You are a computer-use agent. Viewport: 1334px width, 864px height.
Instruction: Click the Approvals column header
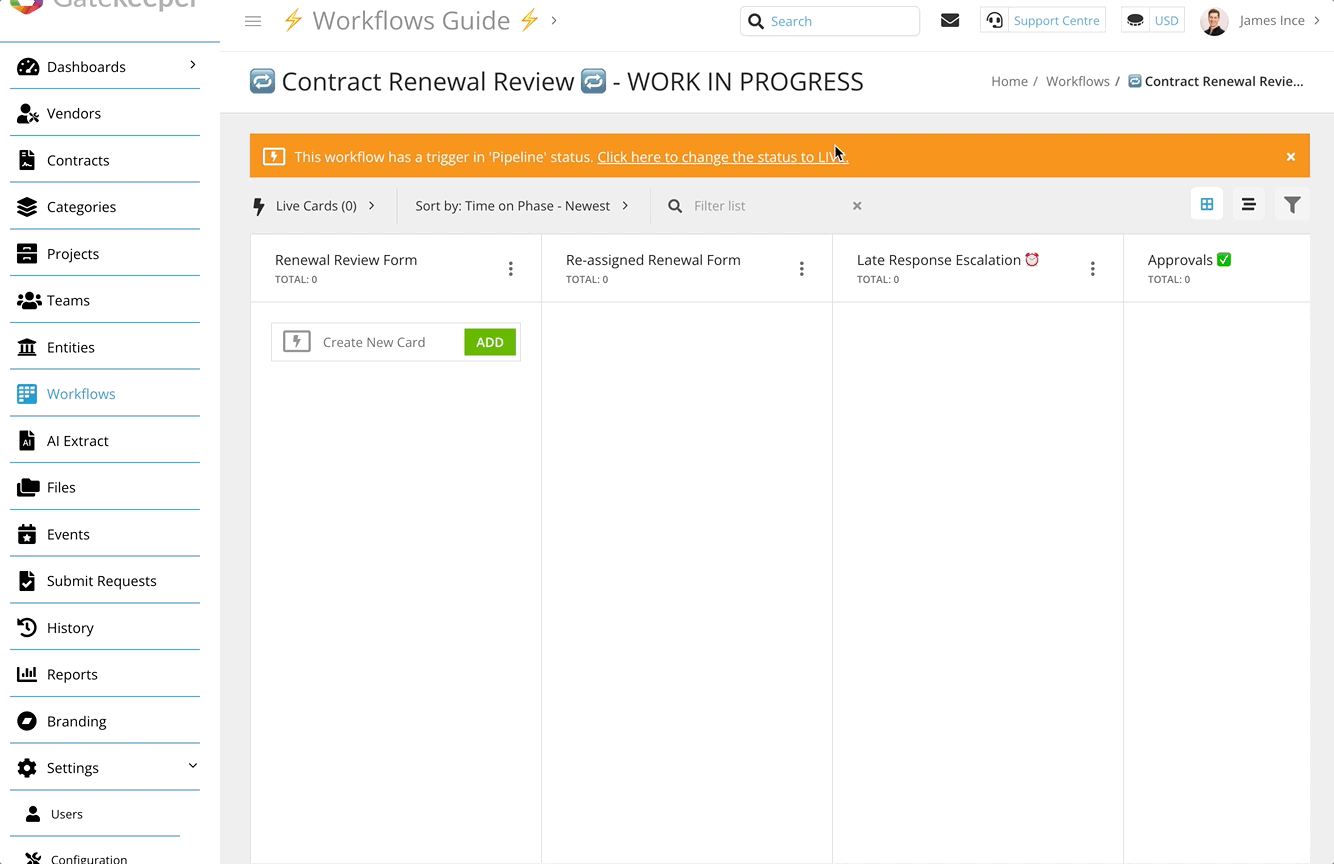point(1189,260)
